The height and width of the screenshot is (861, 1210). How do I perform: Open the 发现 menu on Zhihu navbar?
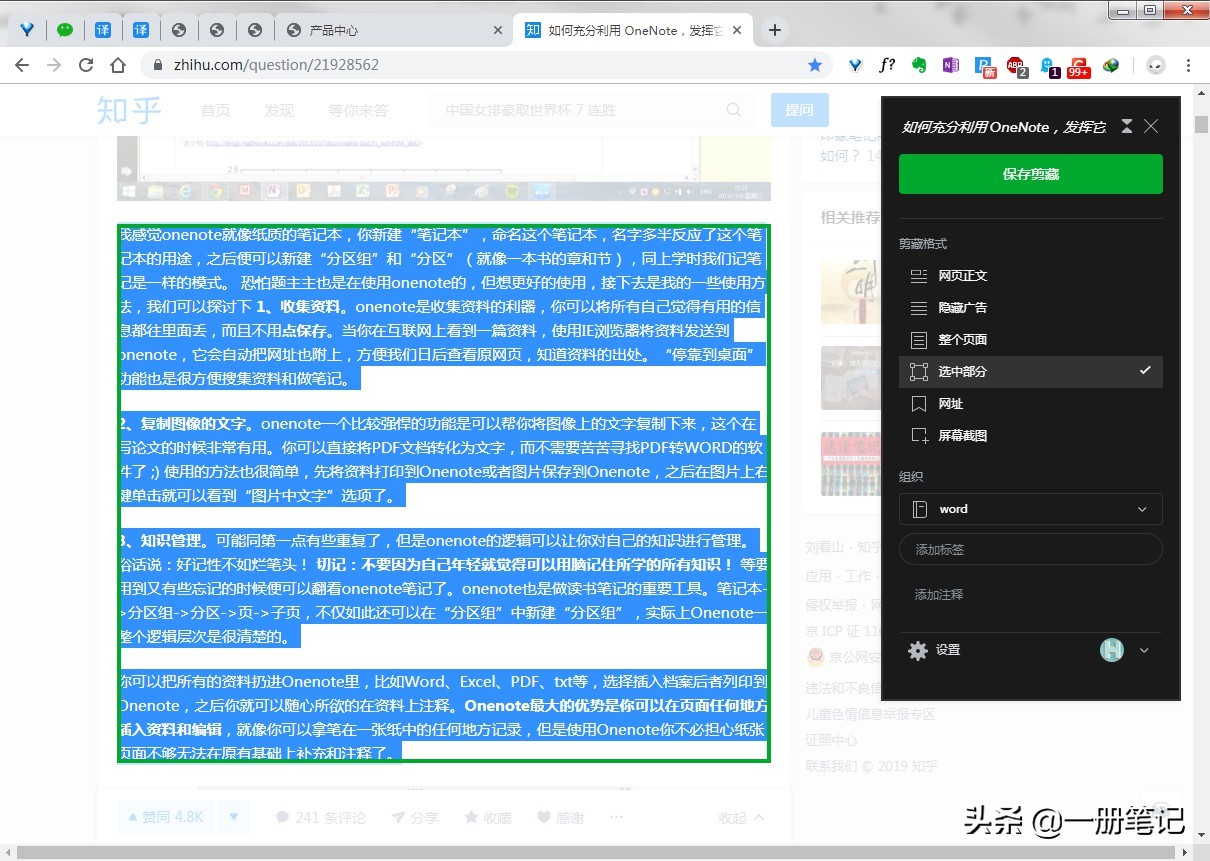(279, 110)
